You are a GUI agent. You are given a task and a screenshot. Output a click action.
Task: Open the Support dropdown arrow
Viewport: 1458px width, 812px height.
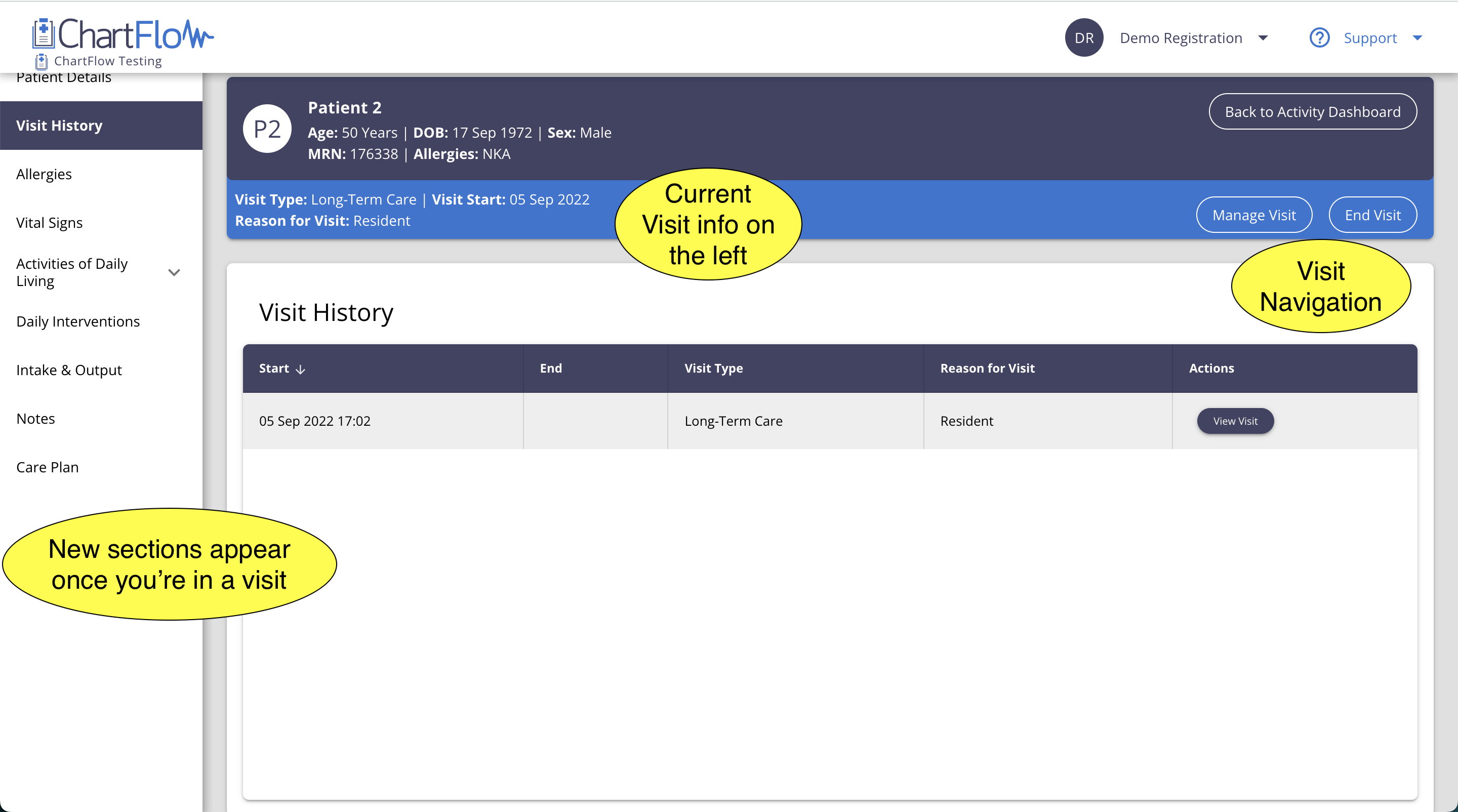1417,38
